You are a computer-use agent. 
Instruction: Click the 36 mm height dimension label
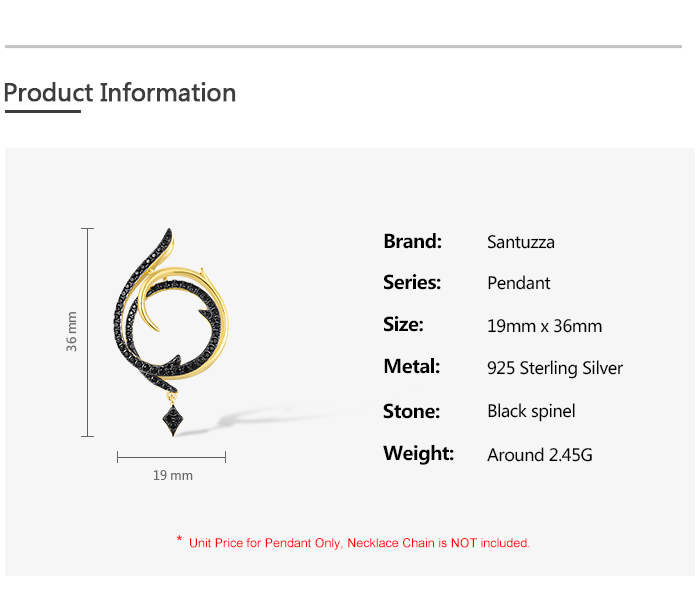click(72, 331)
